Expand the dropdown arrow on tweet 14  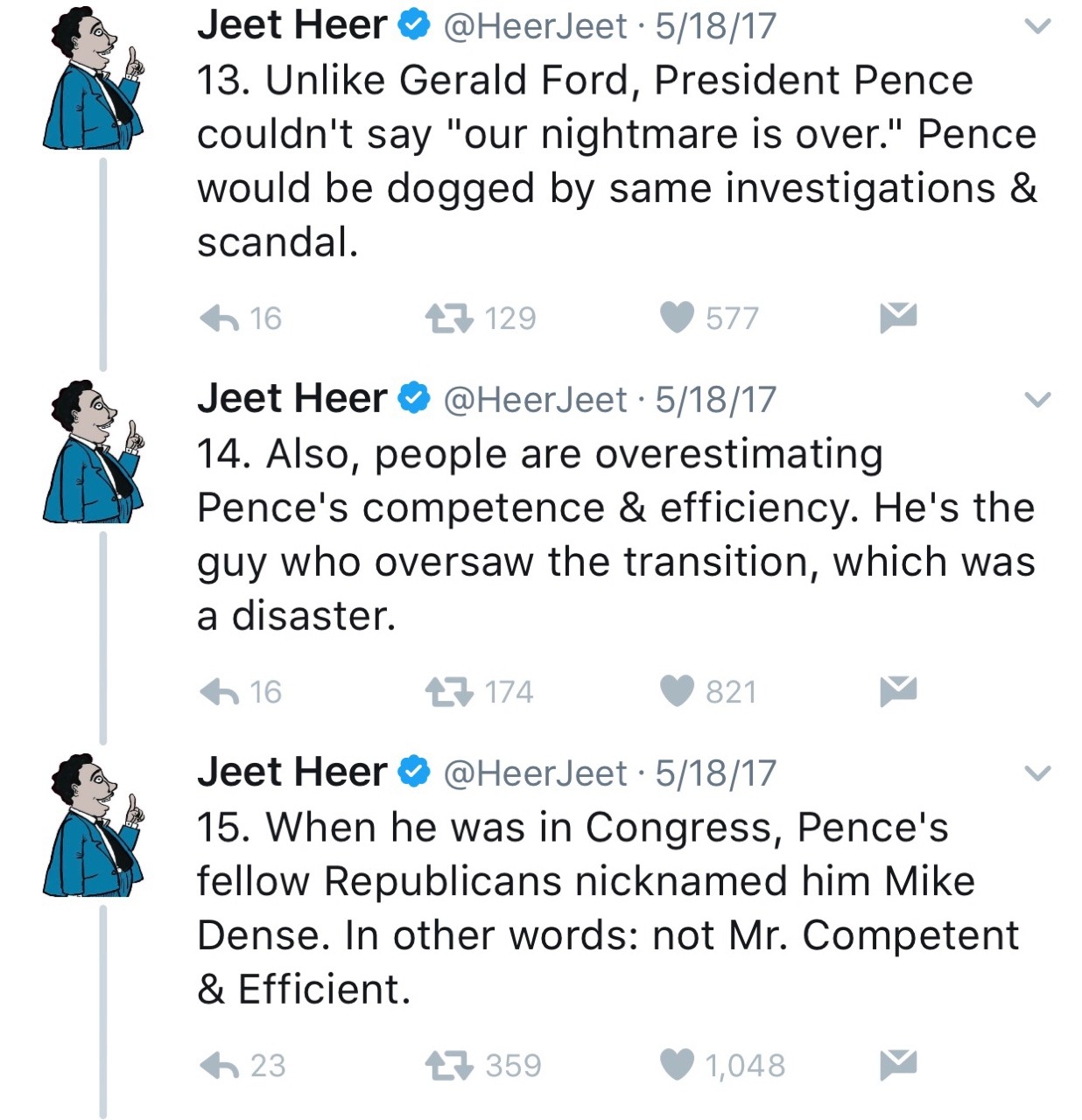click(1037, 400)
